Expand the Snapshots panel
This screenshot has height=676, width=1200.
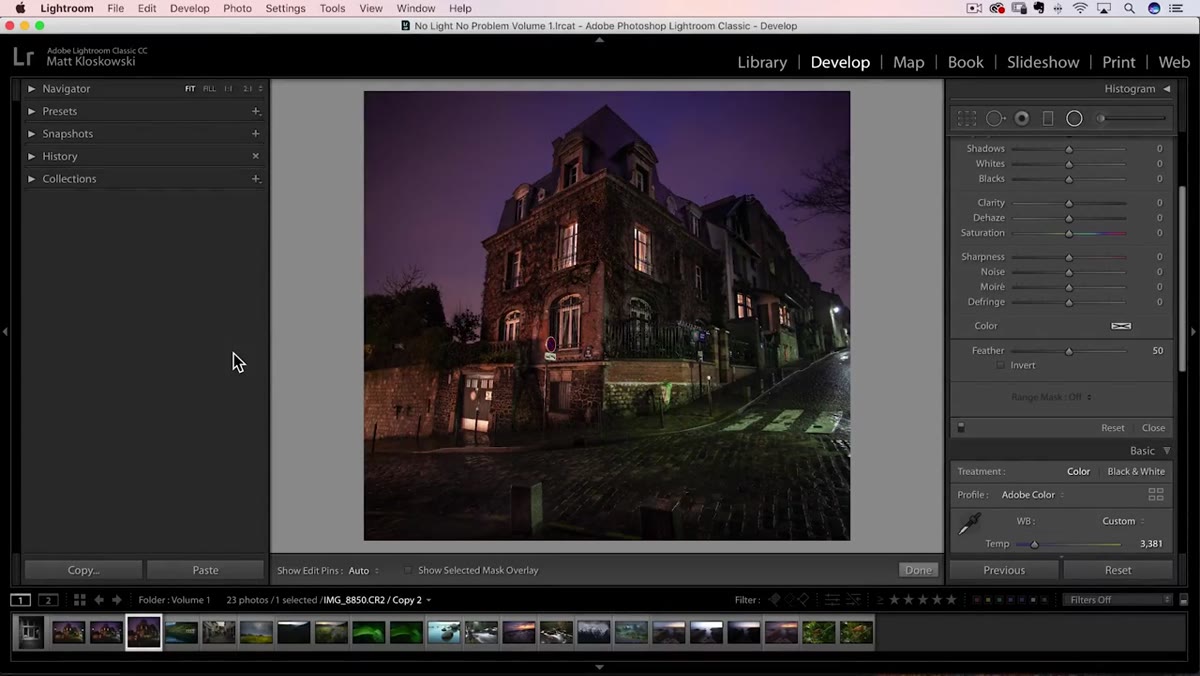(x=32, y=133)
